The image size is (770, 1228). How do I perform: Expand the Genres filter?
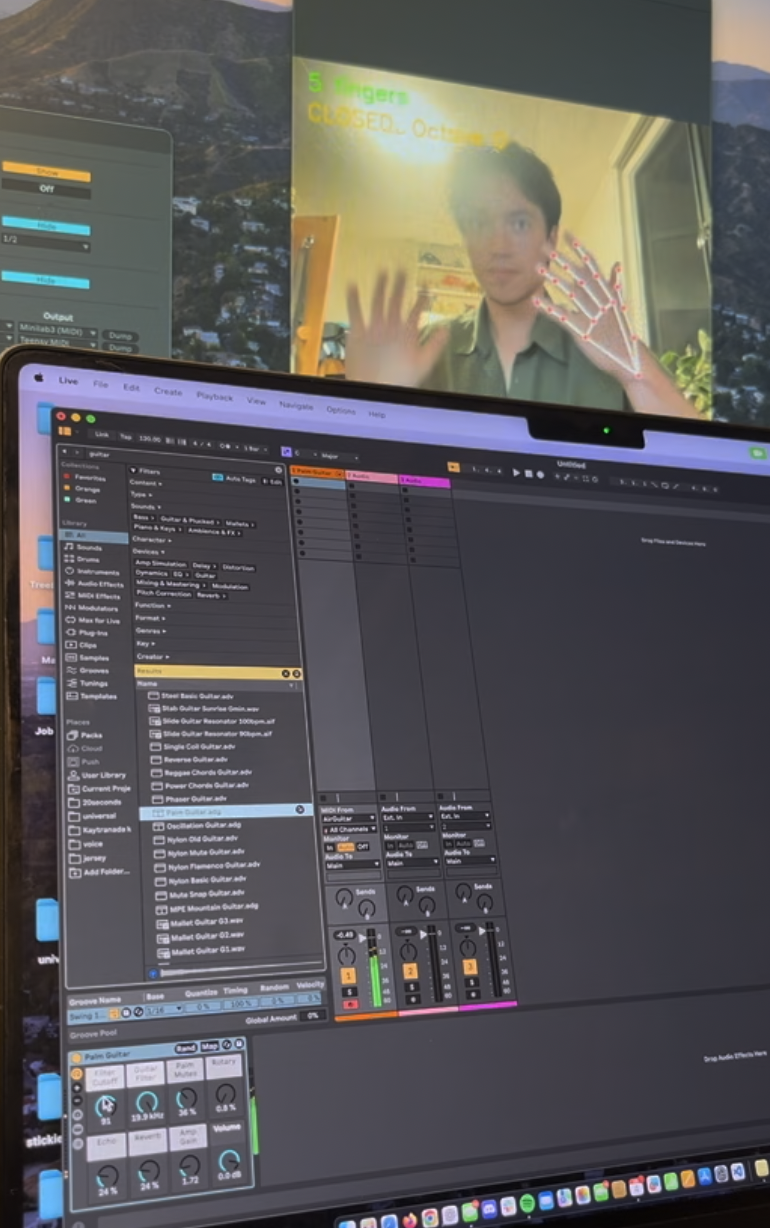point(149,631)
